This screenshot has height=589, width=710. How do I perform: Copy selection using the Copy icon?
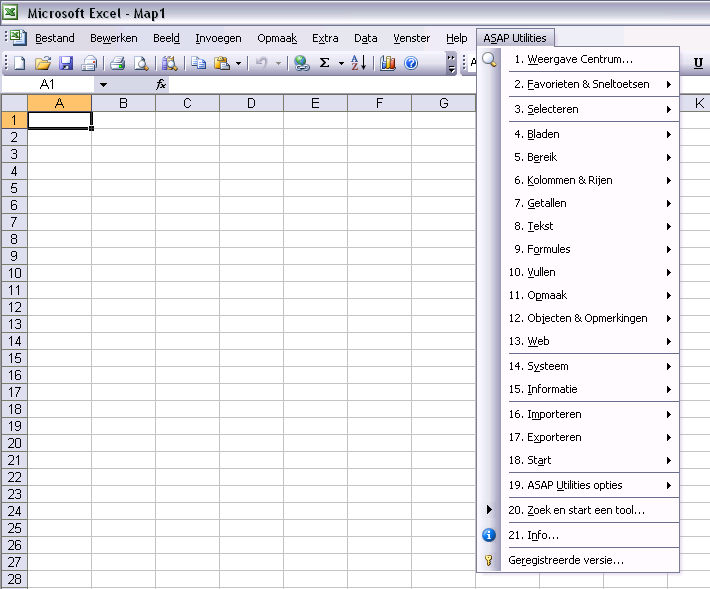(198, 63)
